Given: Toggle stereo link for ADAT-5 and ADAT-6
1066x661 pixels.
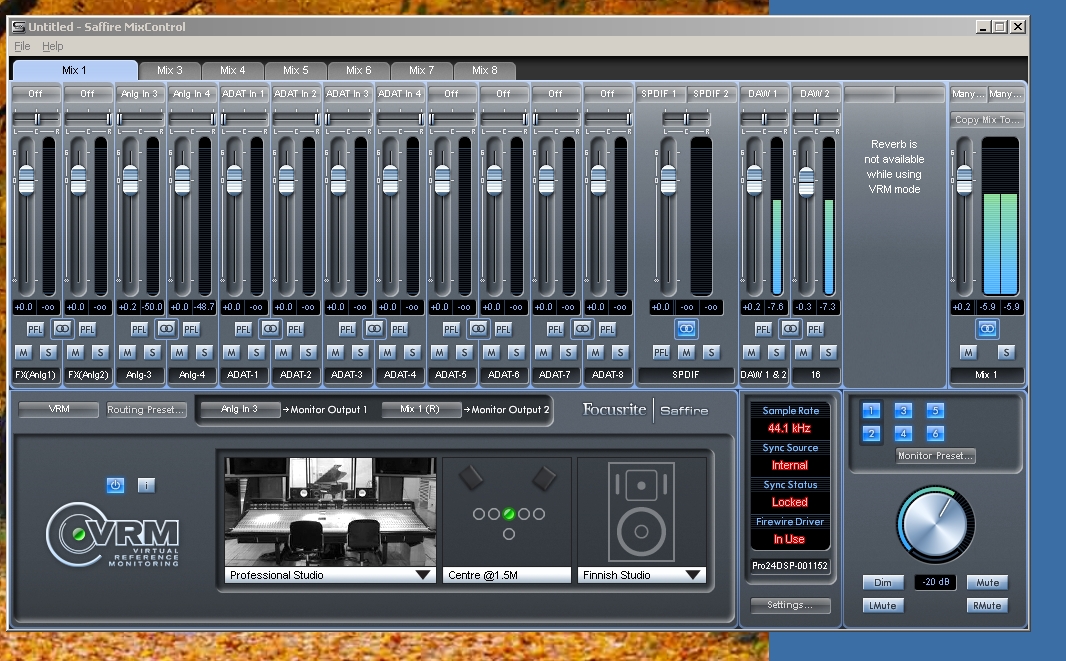Looking at the screenshot, I should (478, 329).
